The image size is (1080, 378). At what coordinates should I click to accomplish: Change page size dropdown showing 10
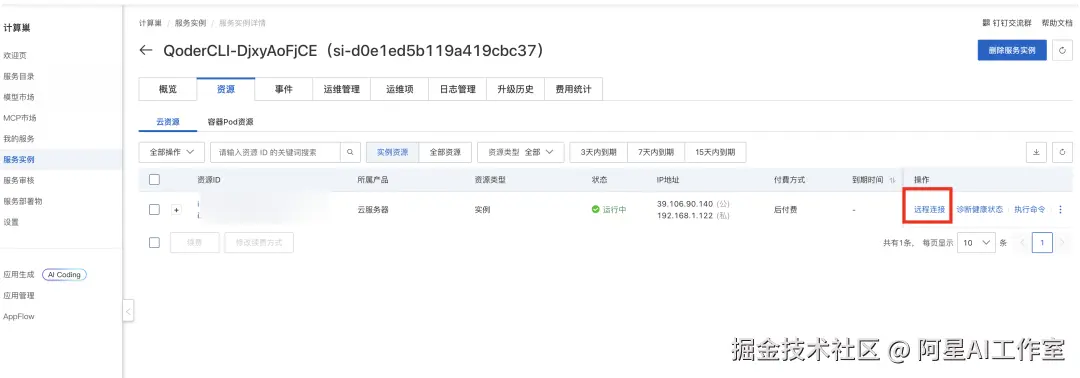point(977,242)
